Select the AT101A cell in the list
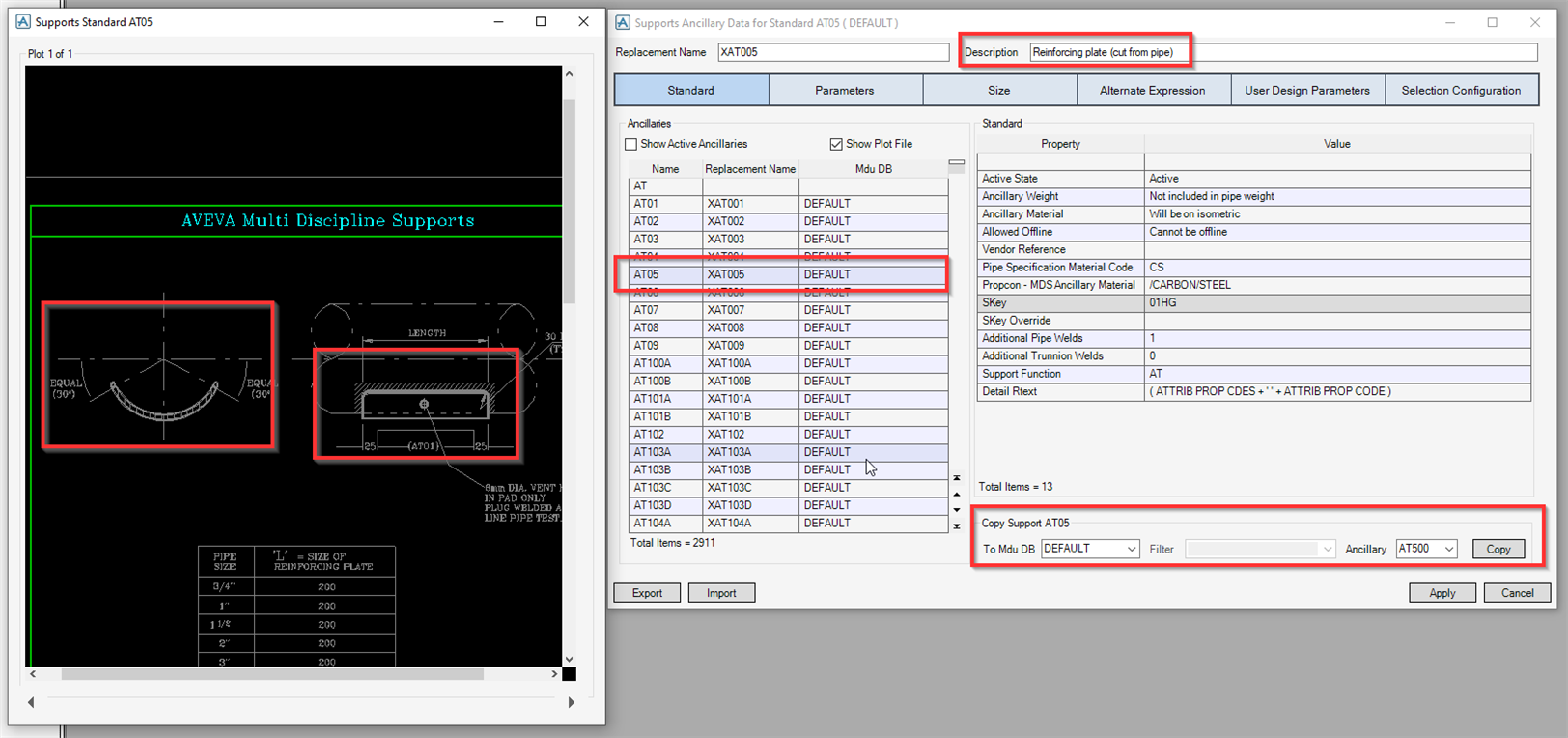The height and width of the screenshot is (738, 1568). [x=665, y=399]
